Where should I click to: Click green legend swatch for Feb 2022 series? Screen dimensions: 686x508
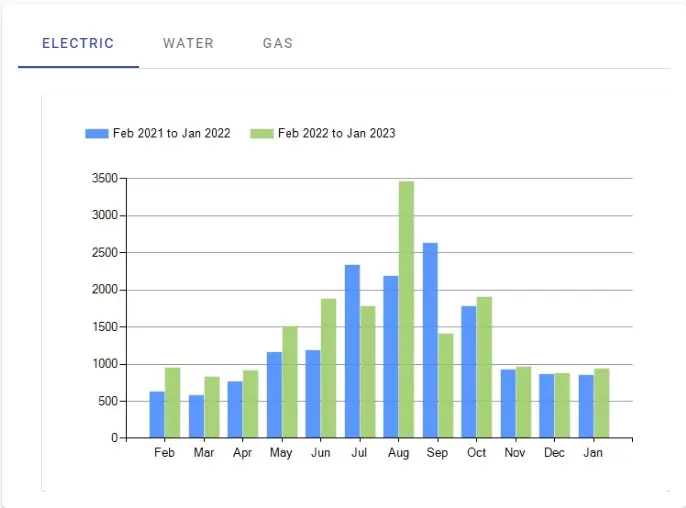261,133
